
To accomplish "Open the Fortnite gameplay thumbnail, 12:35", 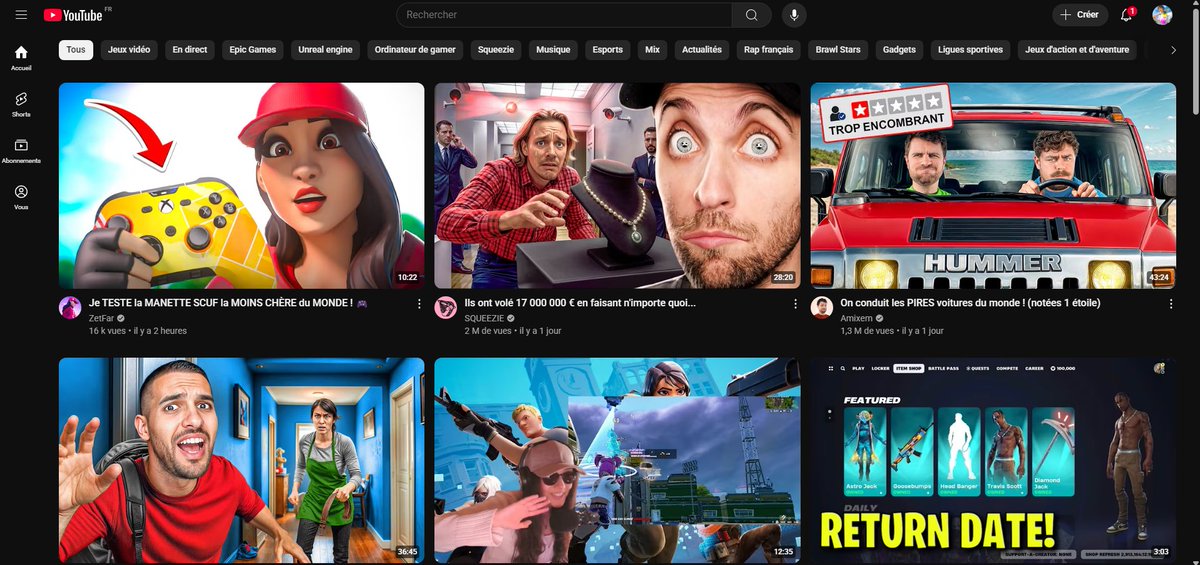I will (x=617, y=461).
